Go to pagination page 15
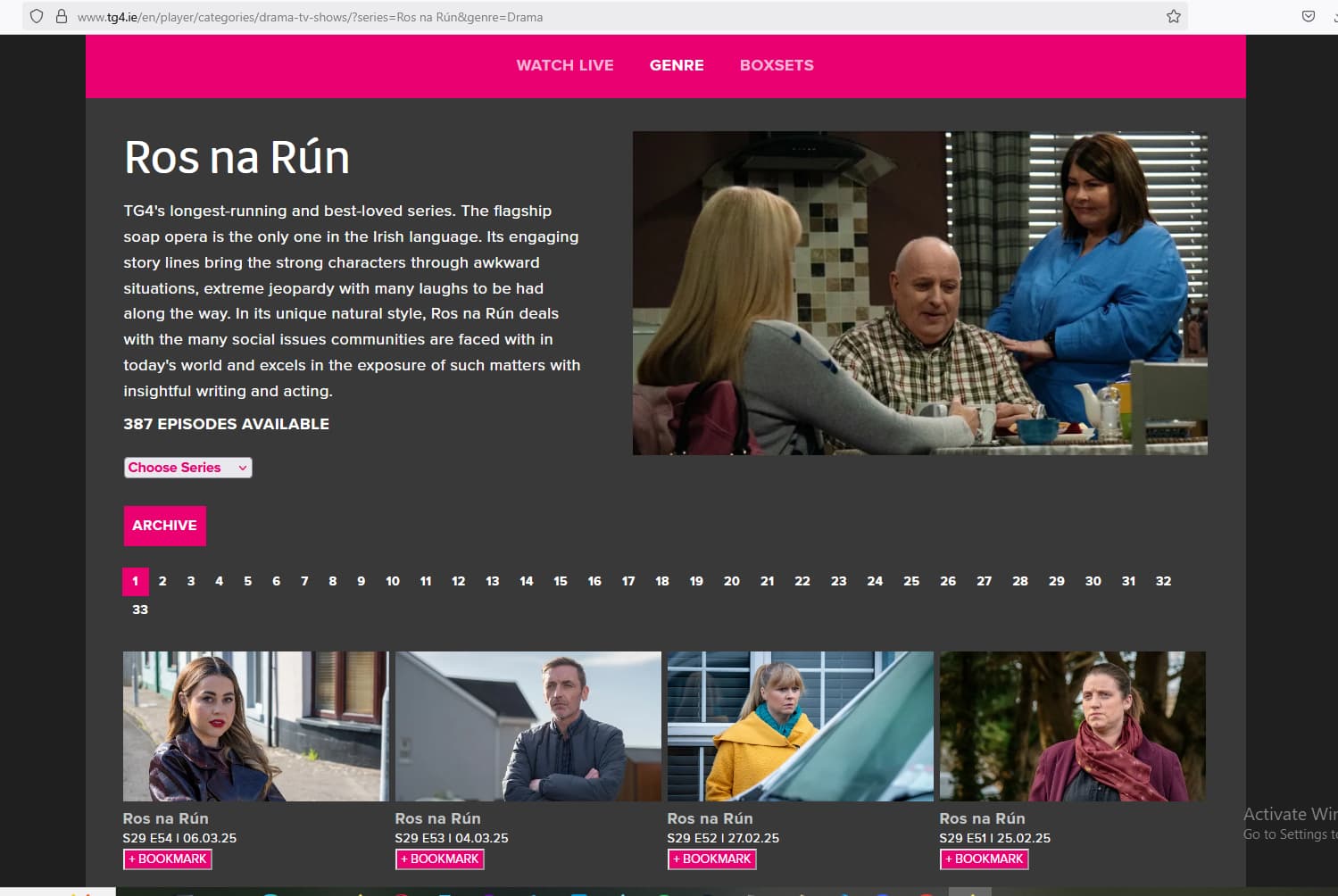 tap(561, 581)
